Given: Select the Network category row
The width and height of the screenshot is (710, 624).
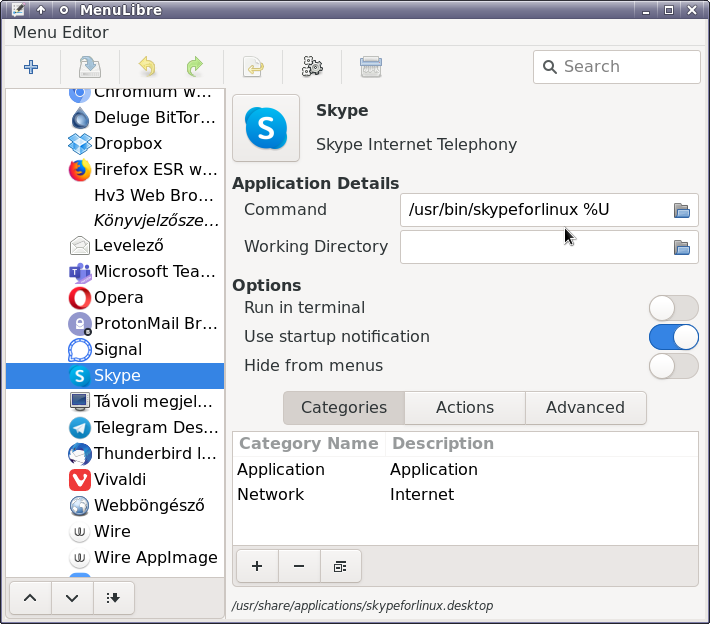Looking at the screenshot, I should coord(465,494).
